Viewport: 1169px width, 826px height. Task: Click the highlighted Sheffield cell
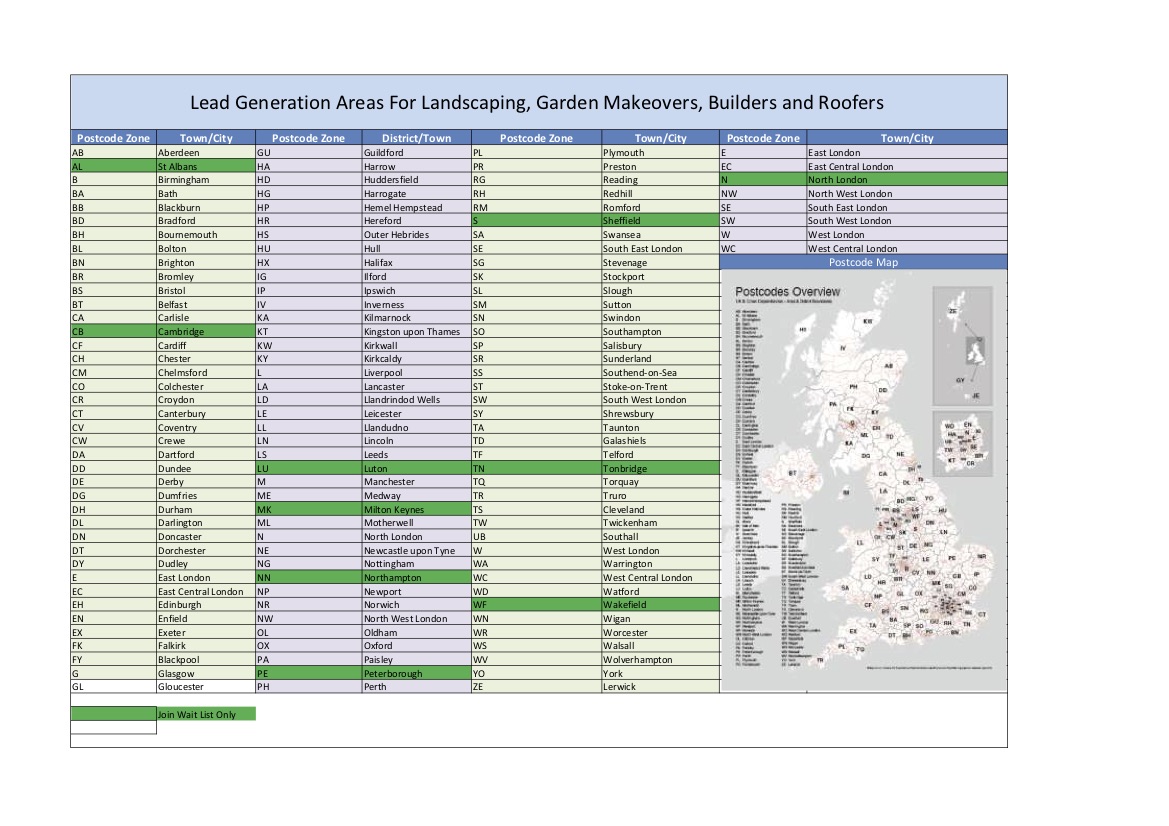click(x=661, y=221)
